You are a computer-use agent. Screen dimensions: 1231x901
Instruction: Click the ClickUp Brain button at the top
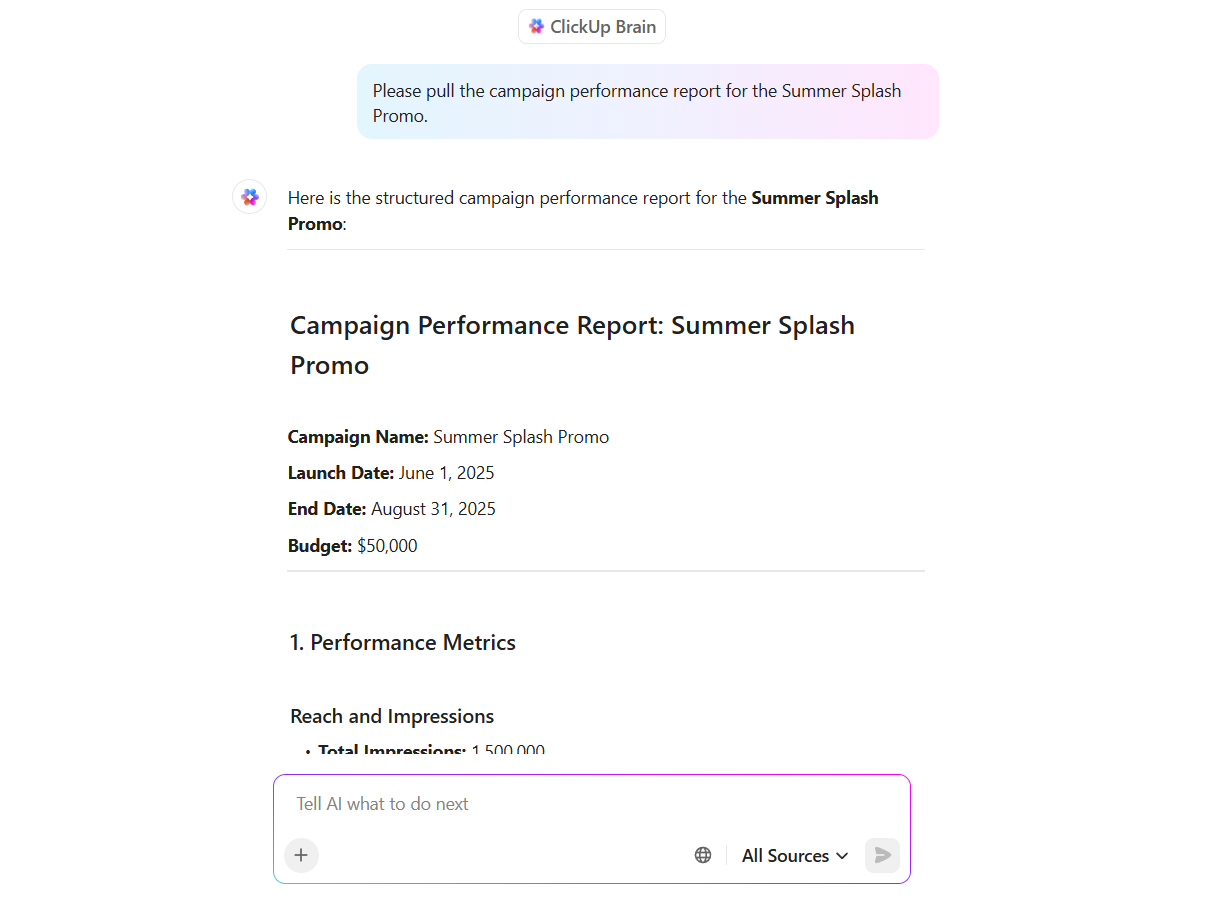591,26
